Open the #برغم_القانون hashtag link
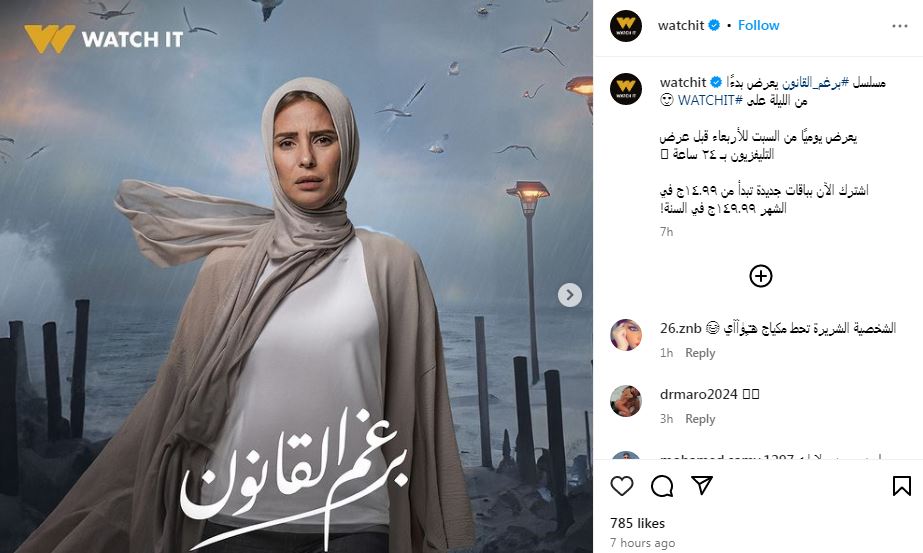 (815, 82)
